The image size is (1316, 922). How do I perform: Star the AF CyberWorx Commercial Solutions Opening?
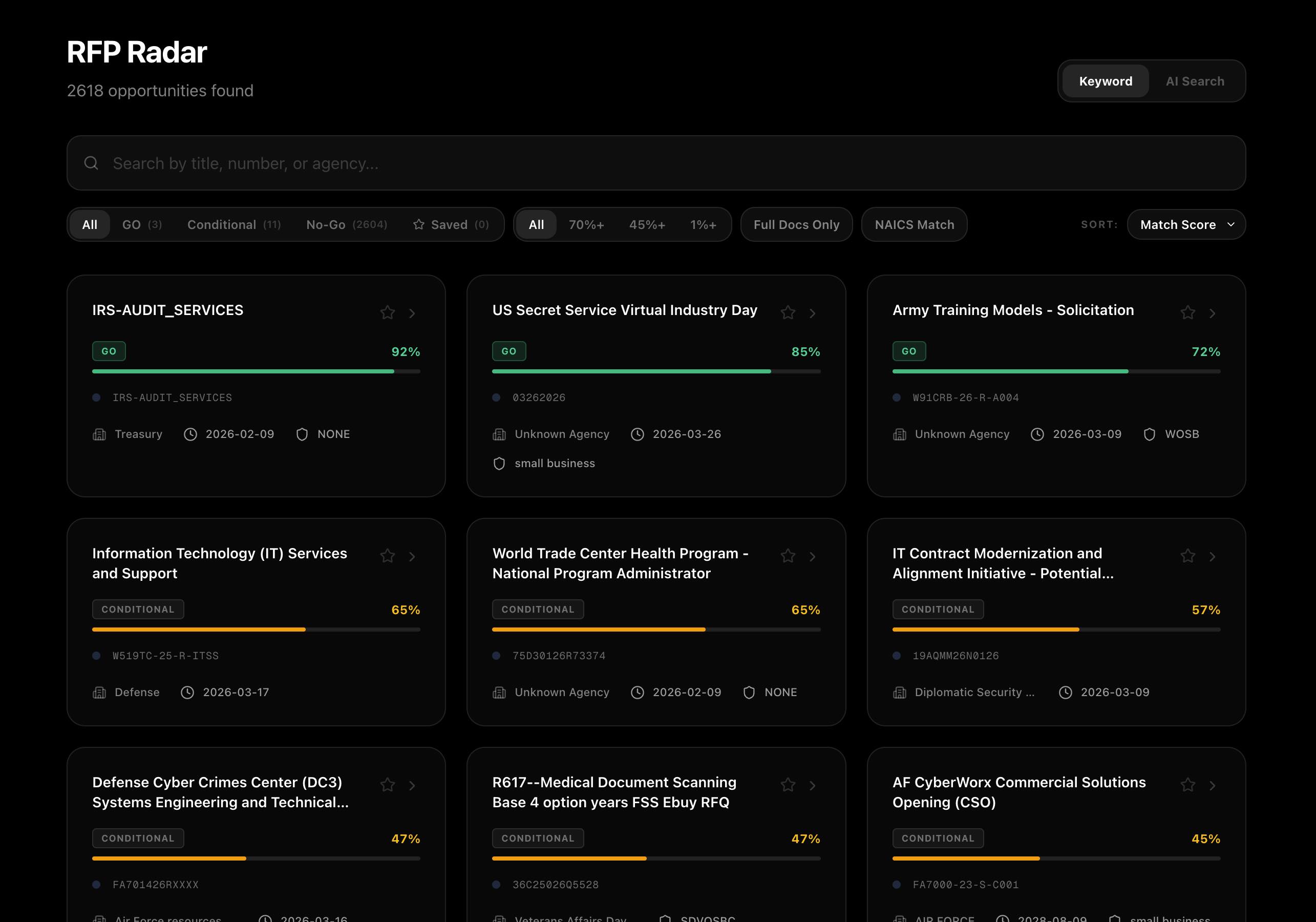[1187, 785]
